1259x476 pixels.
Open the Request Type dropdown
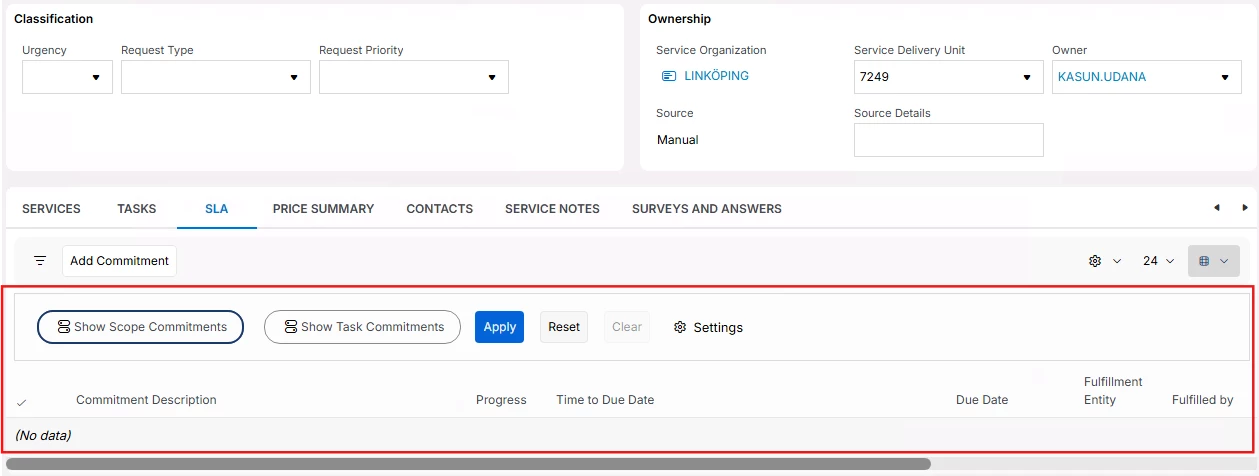pos(216,77)
